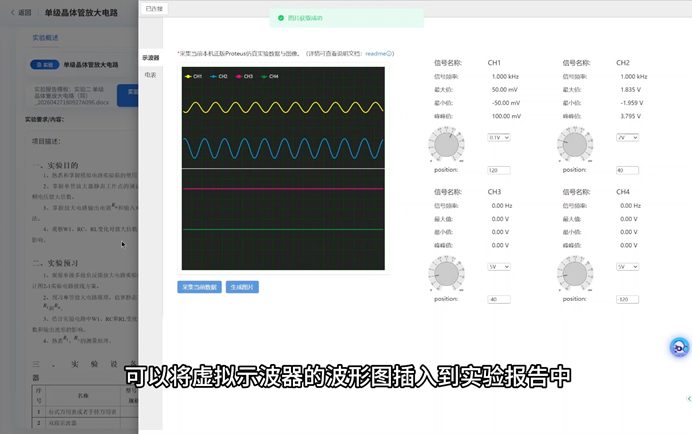Viewport: 692px width, 434px height.
Task: Click CH1 minimum value -50.00 mV
Action: 506,103
